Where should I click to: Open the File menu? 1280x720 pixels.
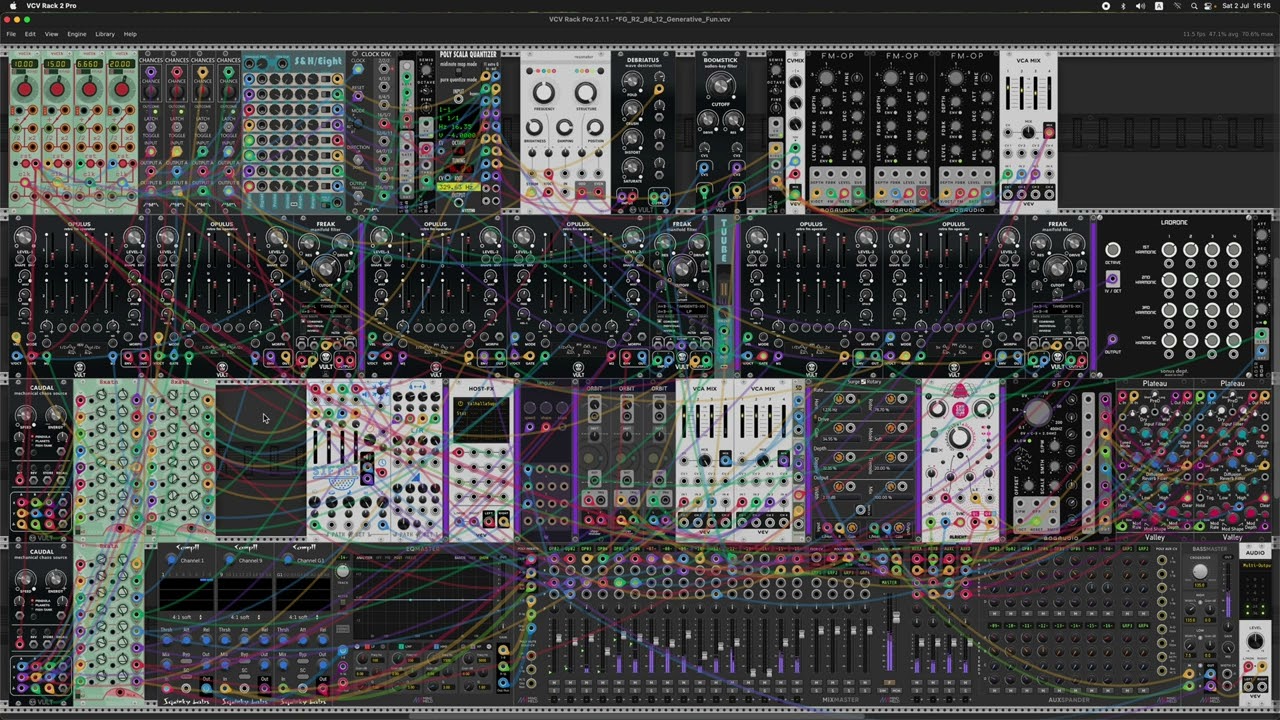(11, 34)
